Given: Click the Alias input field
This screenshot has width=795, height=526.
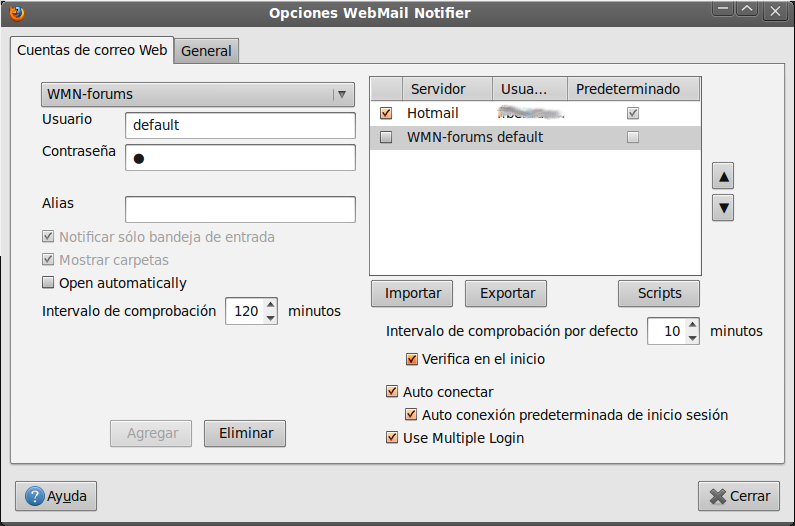Looking at the screenshot, I should pos(240,209).
